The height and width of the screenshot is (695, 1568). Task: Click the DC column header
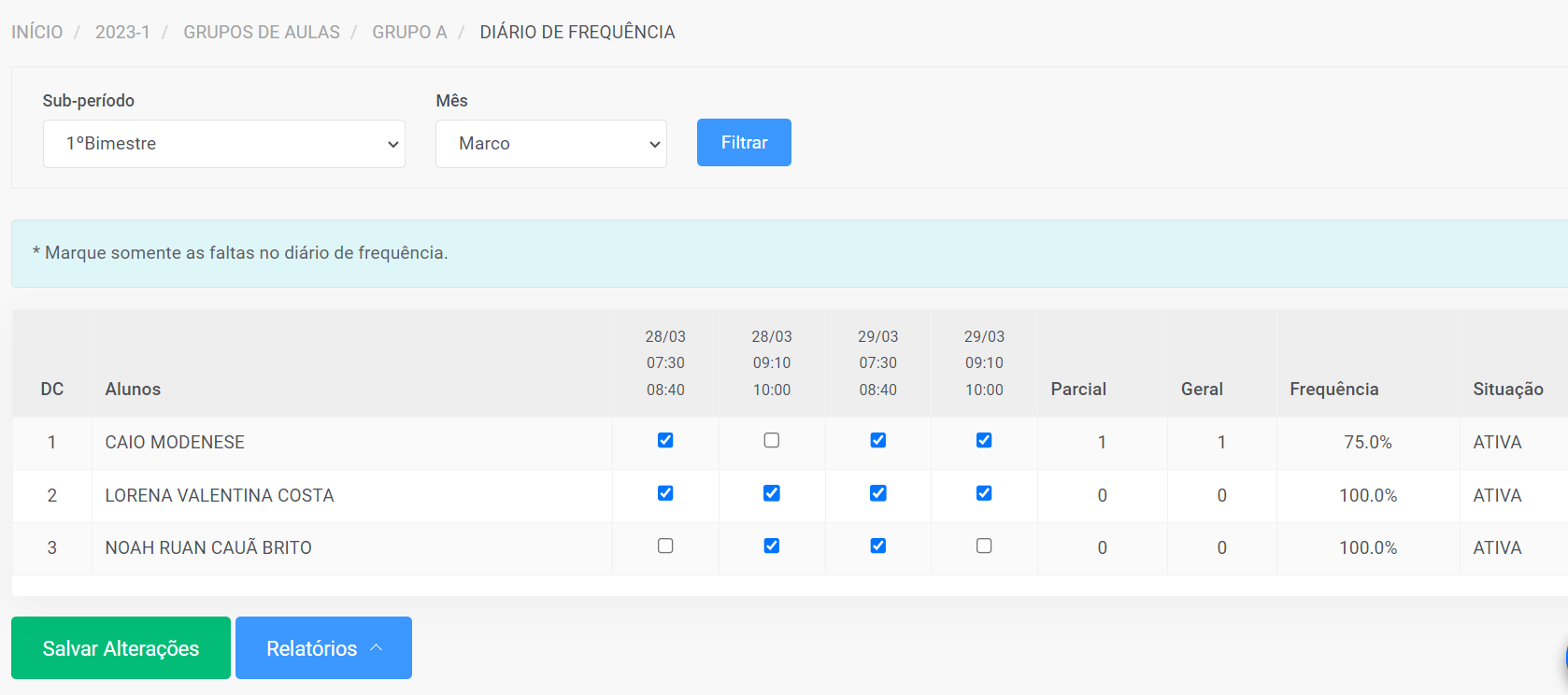click(x=52, y=389)
